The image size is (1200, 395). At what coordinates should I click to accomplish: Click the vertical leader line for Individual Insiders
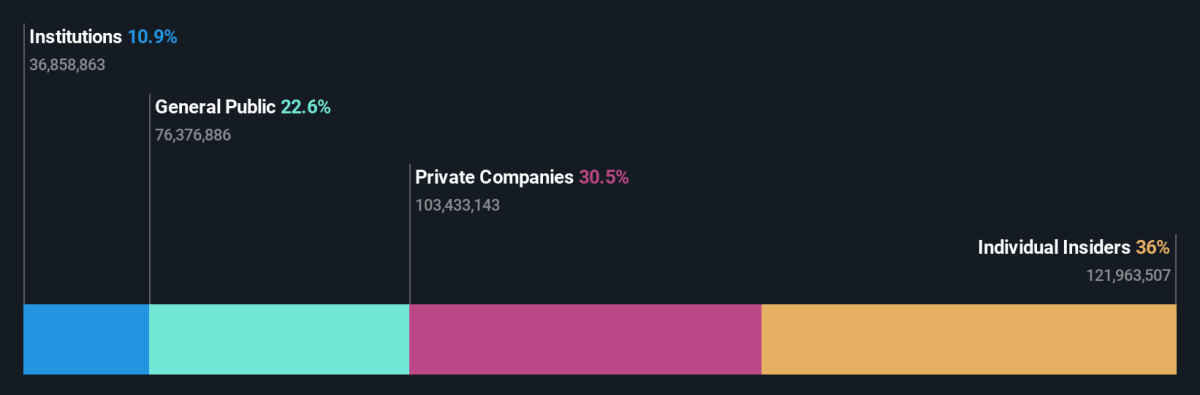pyautogui.click(x=1176, y=270)
